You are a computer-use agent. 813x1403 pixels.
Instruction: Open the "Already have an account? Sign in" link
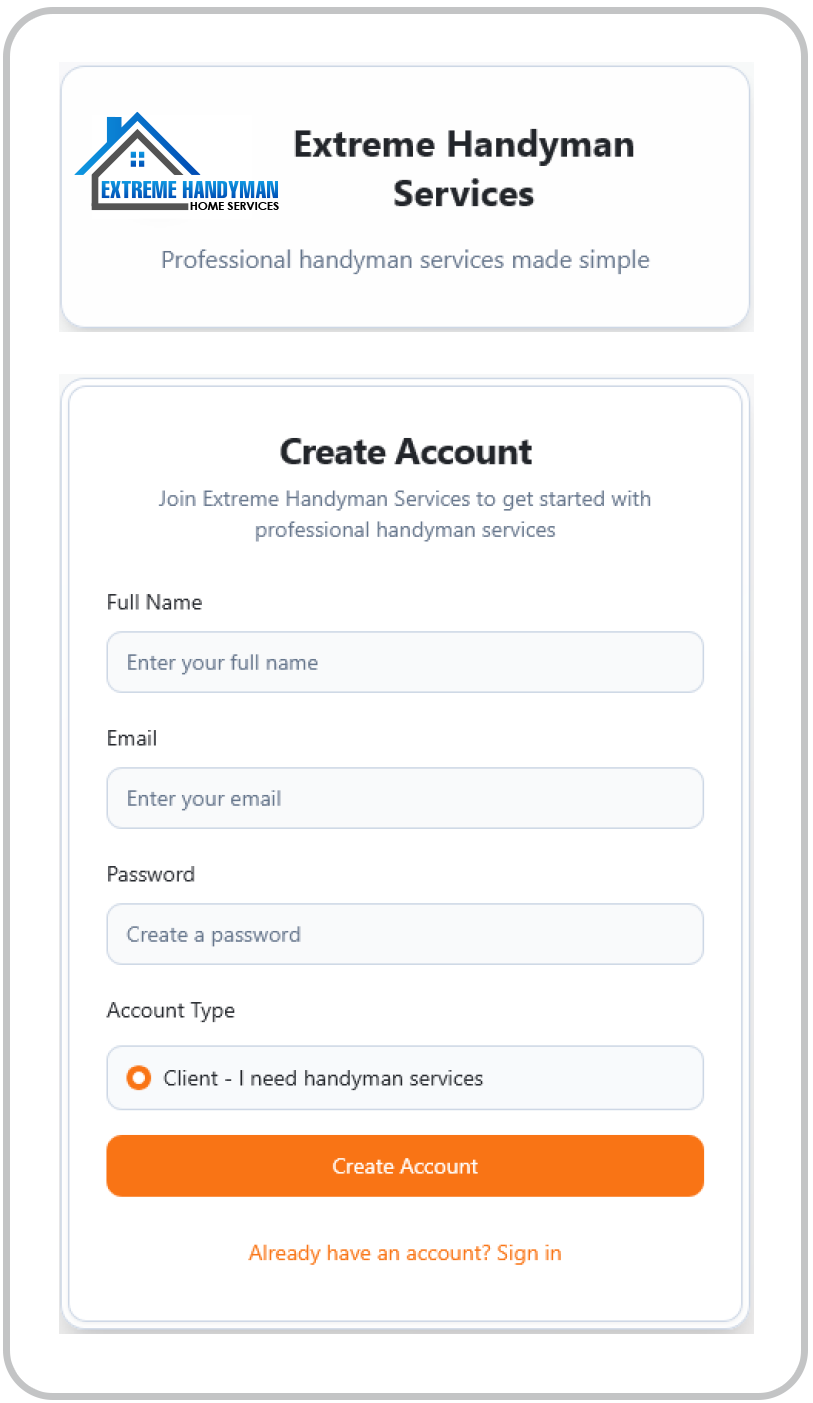click(x=405, y=1253)
